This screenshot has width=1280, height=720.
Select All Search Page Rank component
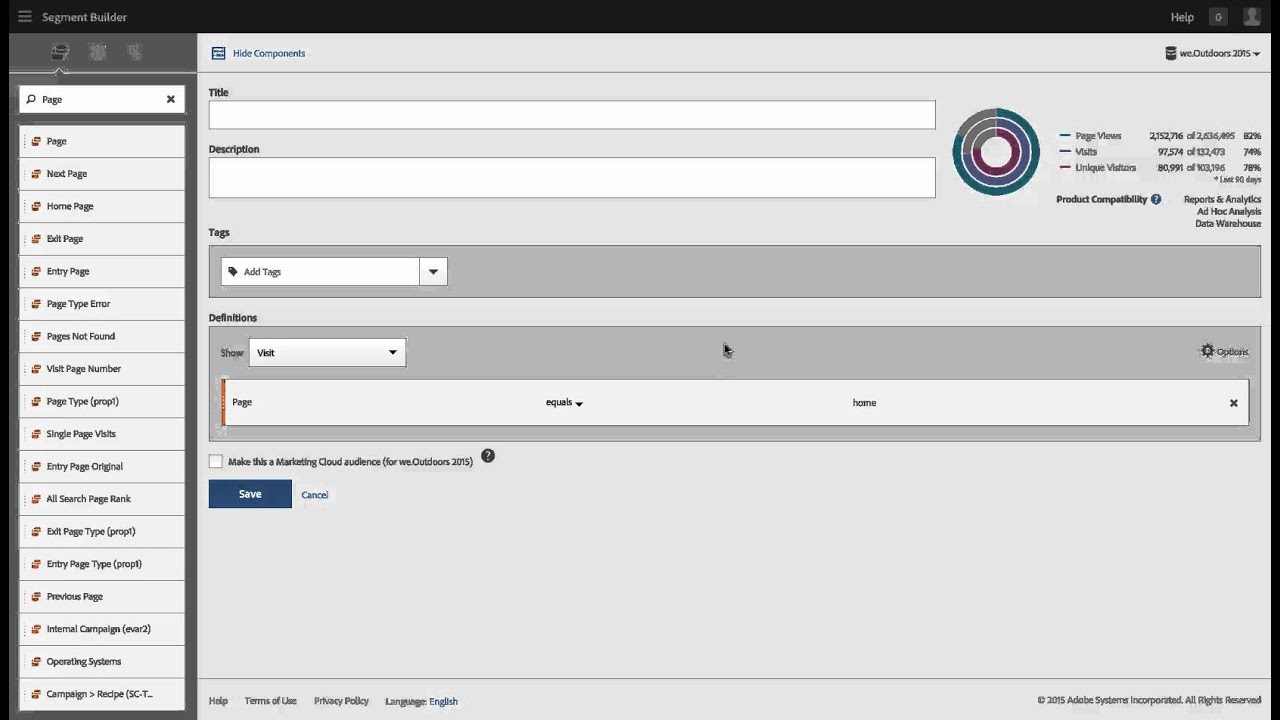pyautogui.click(x=102, y=499)
